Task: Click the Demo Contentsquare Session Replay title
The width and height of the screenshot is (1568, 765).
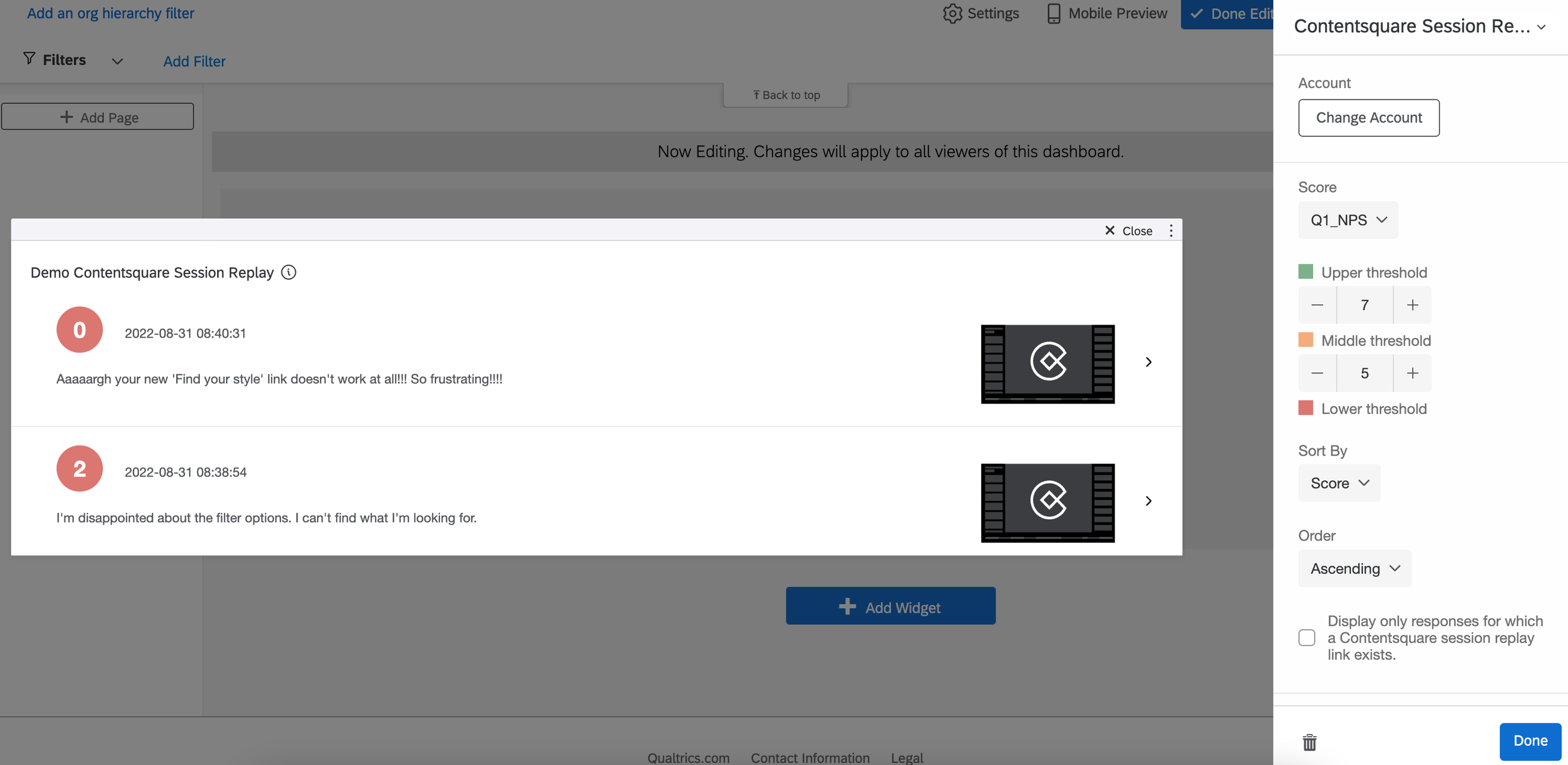Action: 152,273
